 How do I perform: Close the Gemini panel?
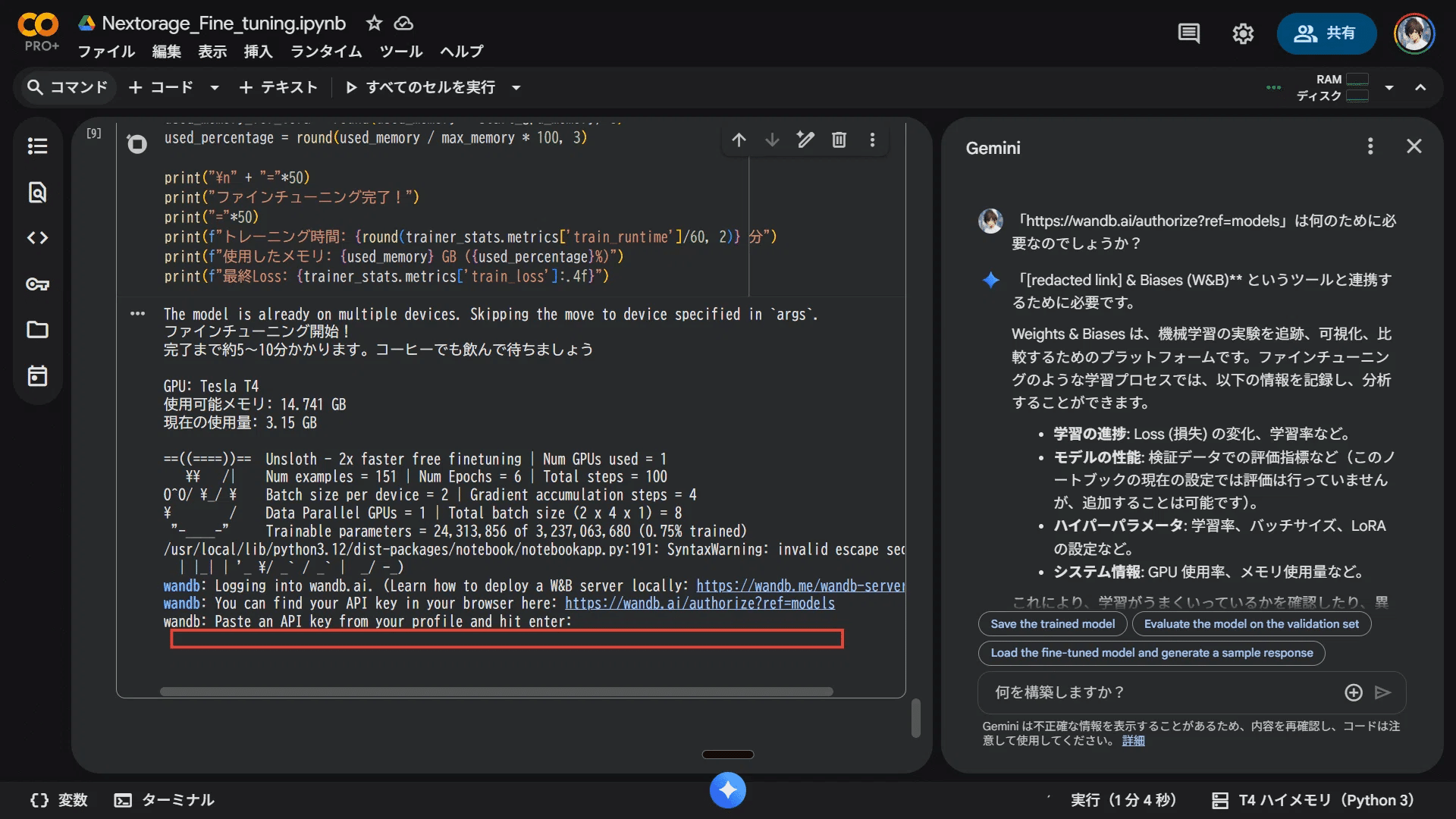1414,146
